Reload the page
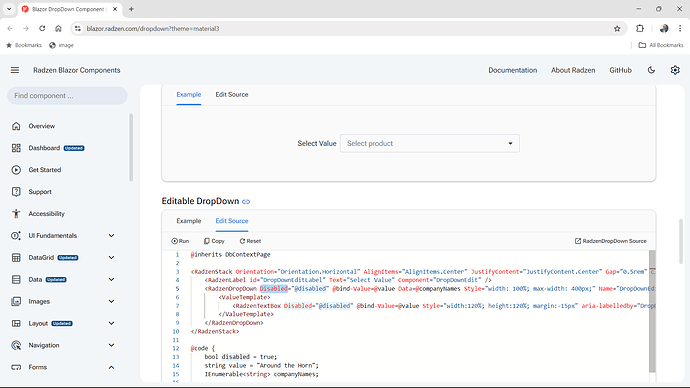690x388 pixels. (42, 29)
